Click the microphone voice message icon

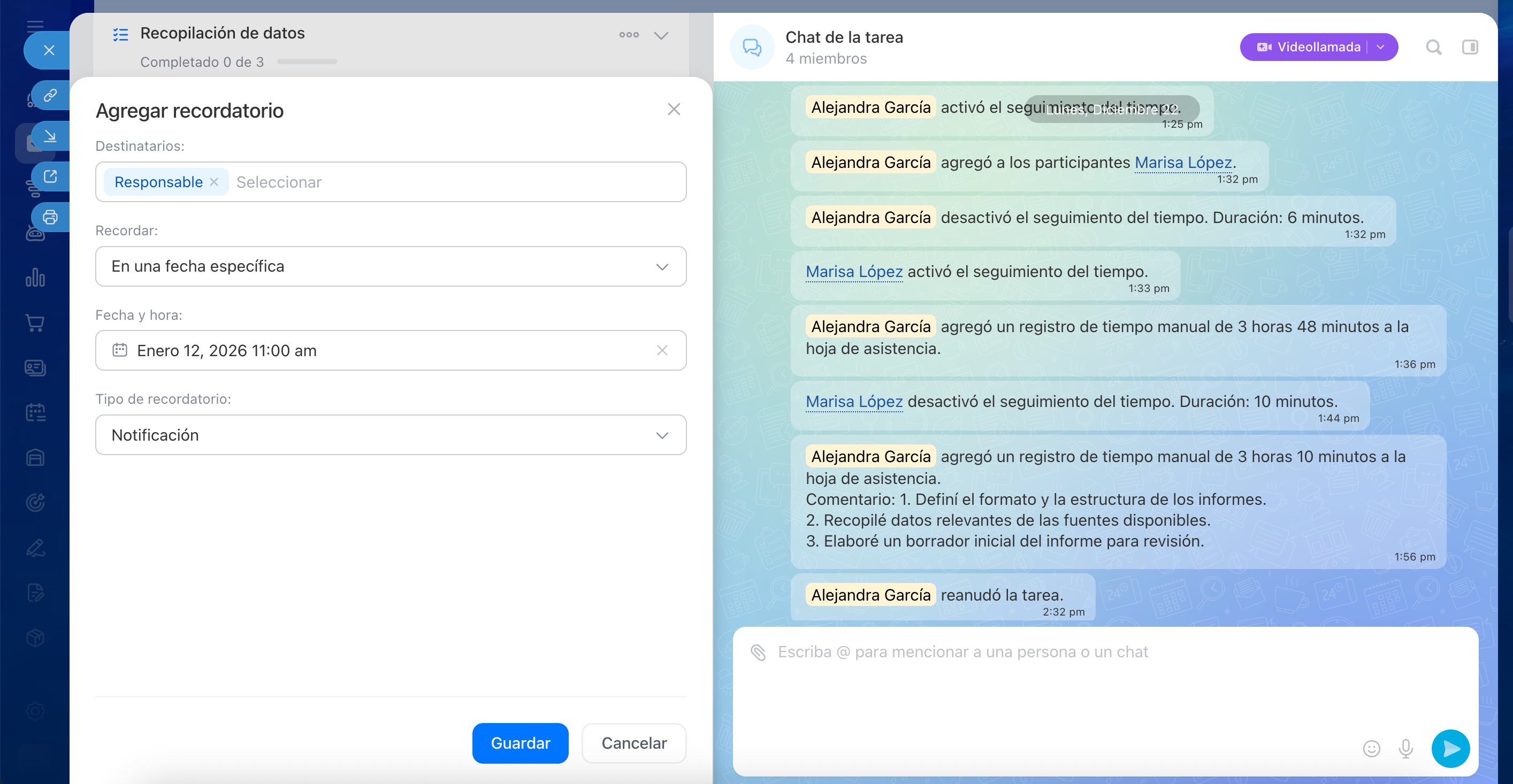click(1405, 749)
